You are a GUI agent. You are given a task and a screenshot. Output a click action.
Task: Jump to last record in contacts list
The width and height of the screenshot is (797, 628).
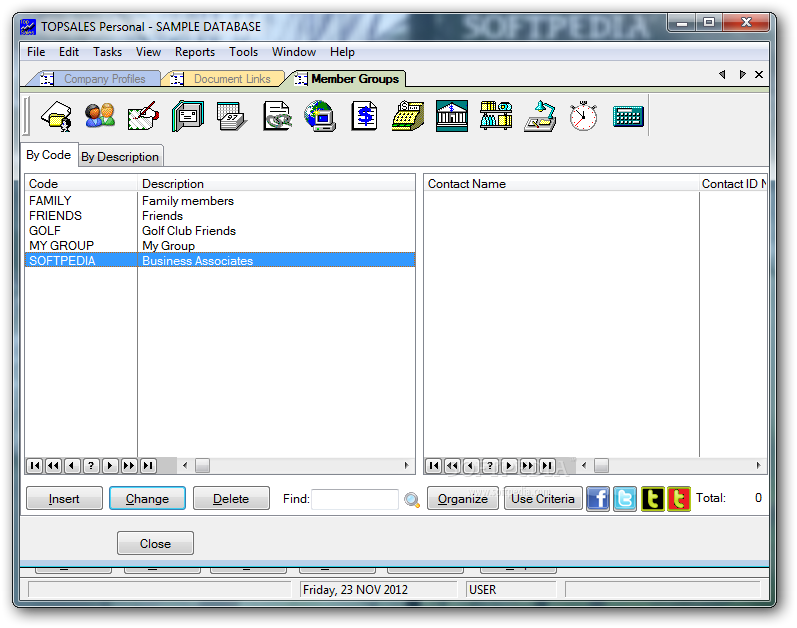tap(547, 465)
